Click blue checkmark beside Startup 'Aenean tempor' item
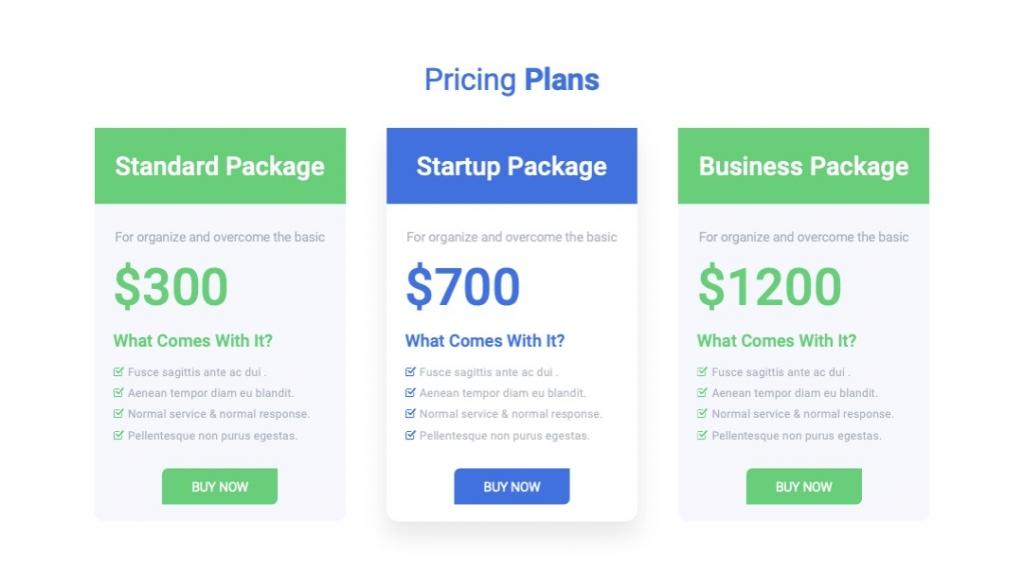This screenshot has height=576, width=1024. [x=410, y=392]
